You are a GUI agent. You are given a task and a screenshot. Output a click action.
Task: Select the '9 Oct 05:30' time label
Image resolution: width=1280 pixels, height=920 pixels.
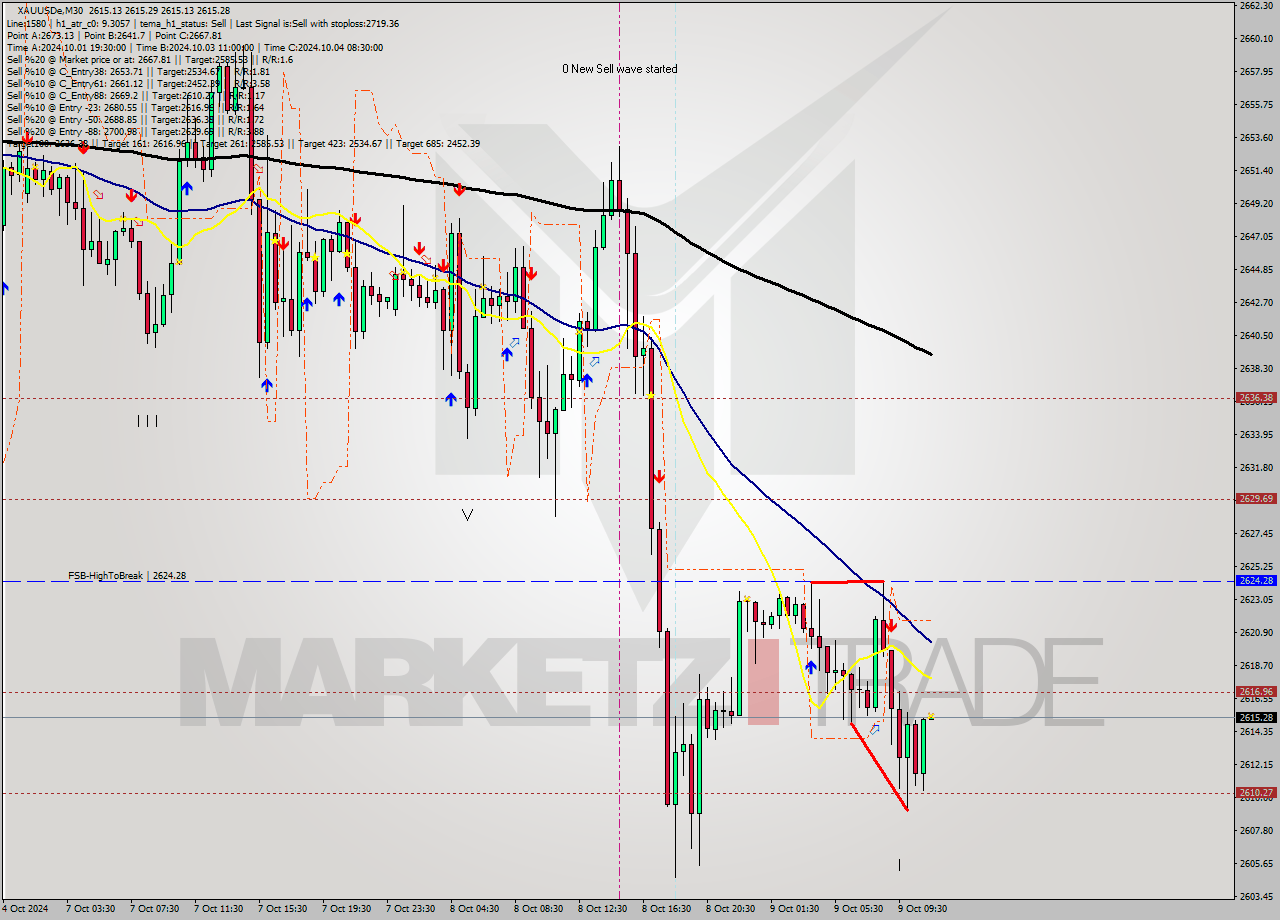coord(859,909)
